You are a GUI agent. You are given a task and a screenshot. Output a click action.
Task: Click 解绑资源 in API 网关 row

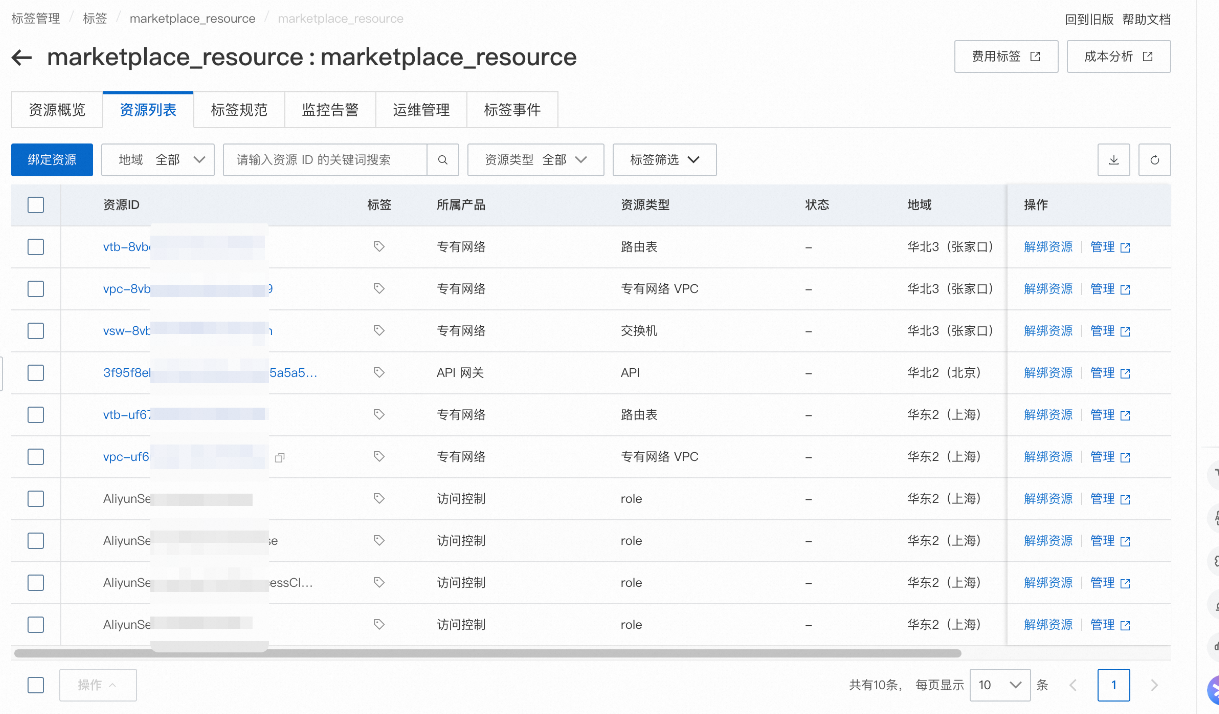1048,373
